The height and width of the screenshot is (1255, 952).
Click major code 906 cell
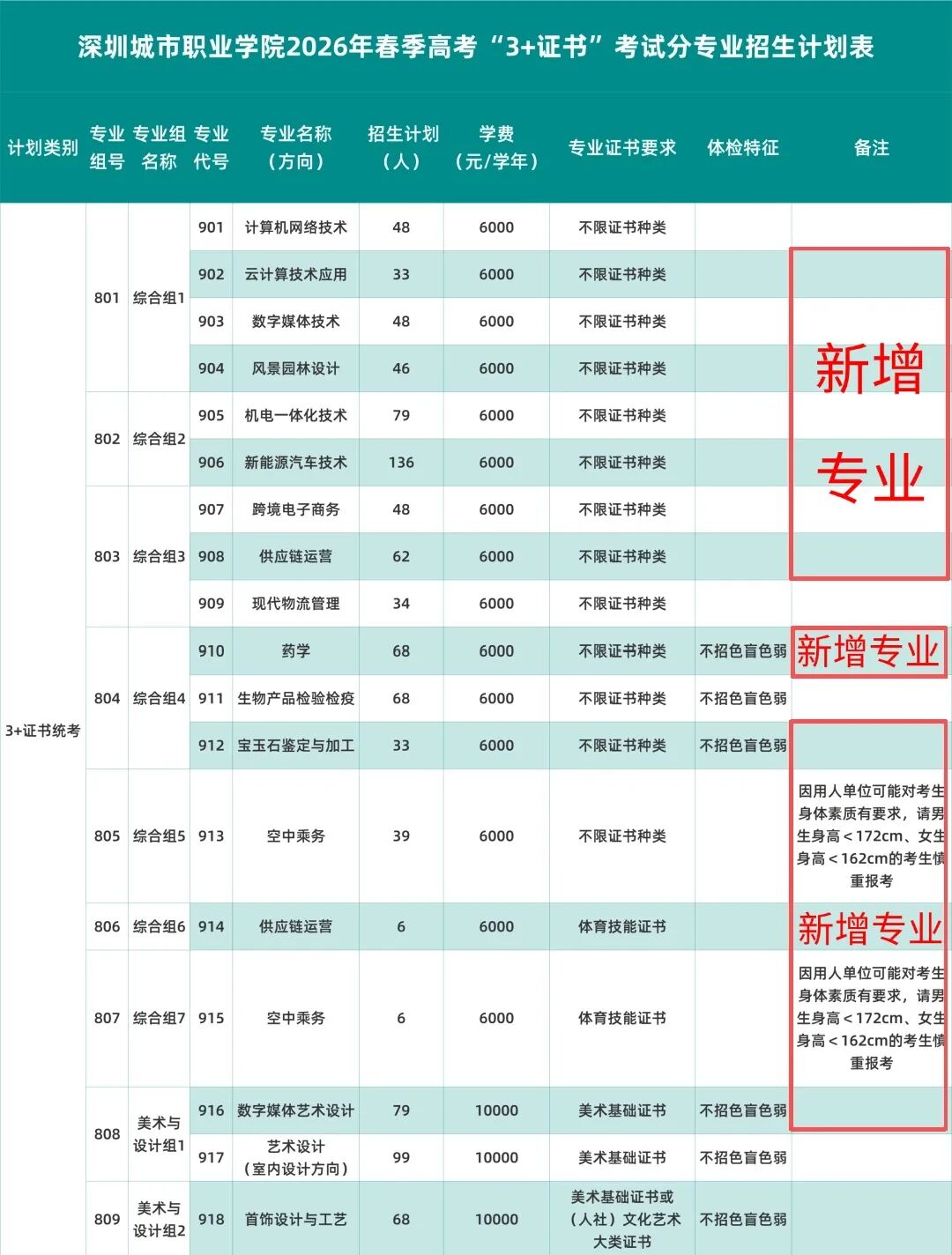tap(211, 463)
